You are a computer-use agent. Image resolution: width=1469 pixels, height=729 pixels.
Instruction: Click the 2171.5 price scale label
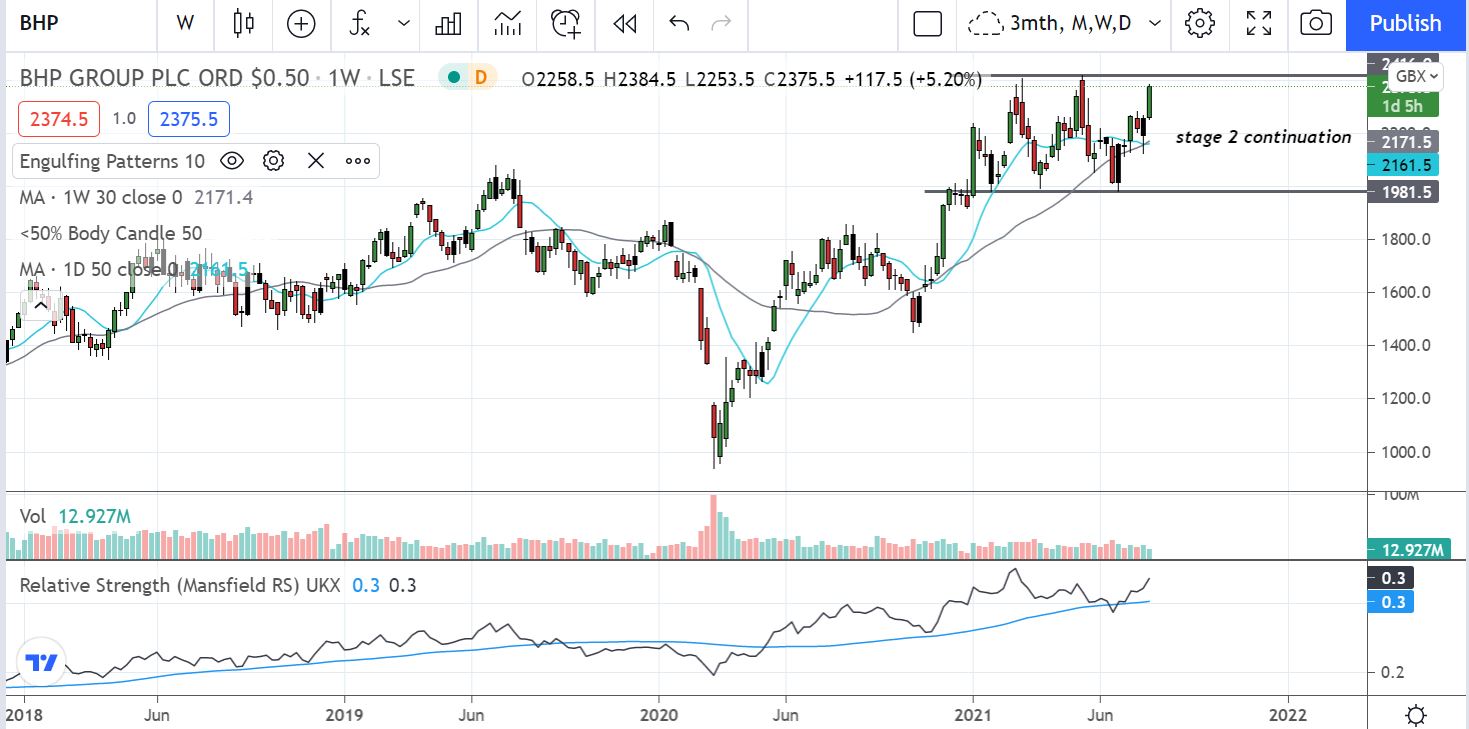1403,143
